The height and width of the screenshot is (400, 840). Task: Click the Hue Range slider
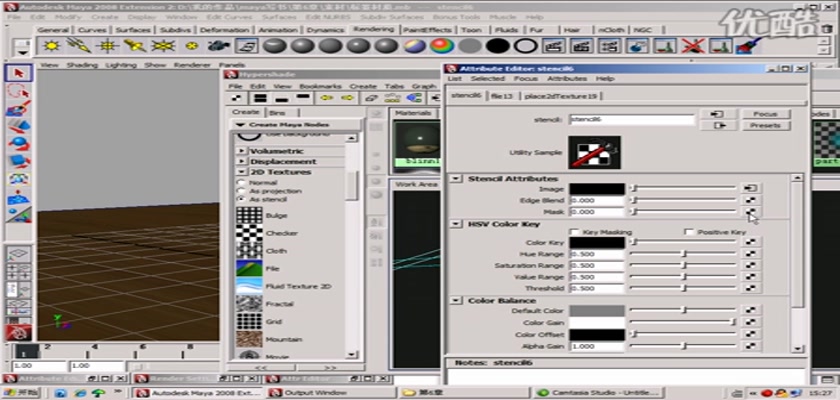pyautogui.click(x=683, y=254)
